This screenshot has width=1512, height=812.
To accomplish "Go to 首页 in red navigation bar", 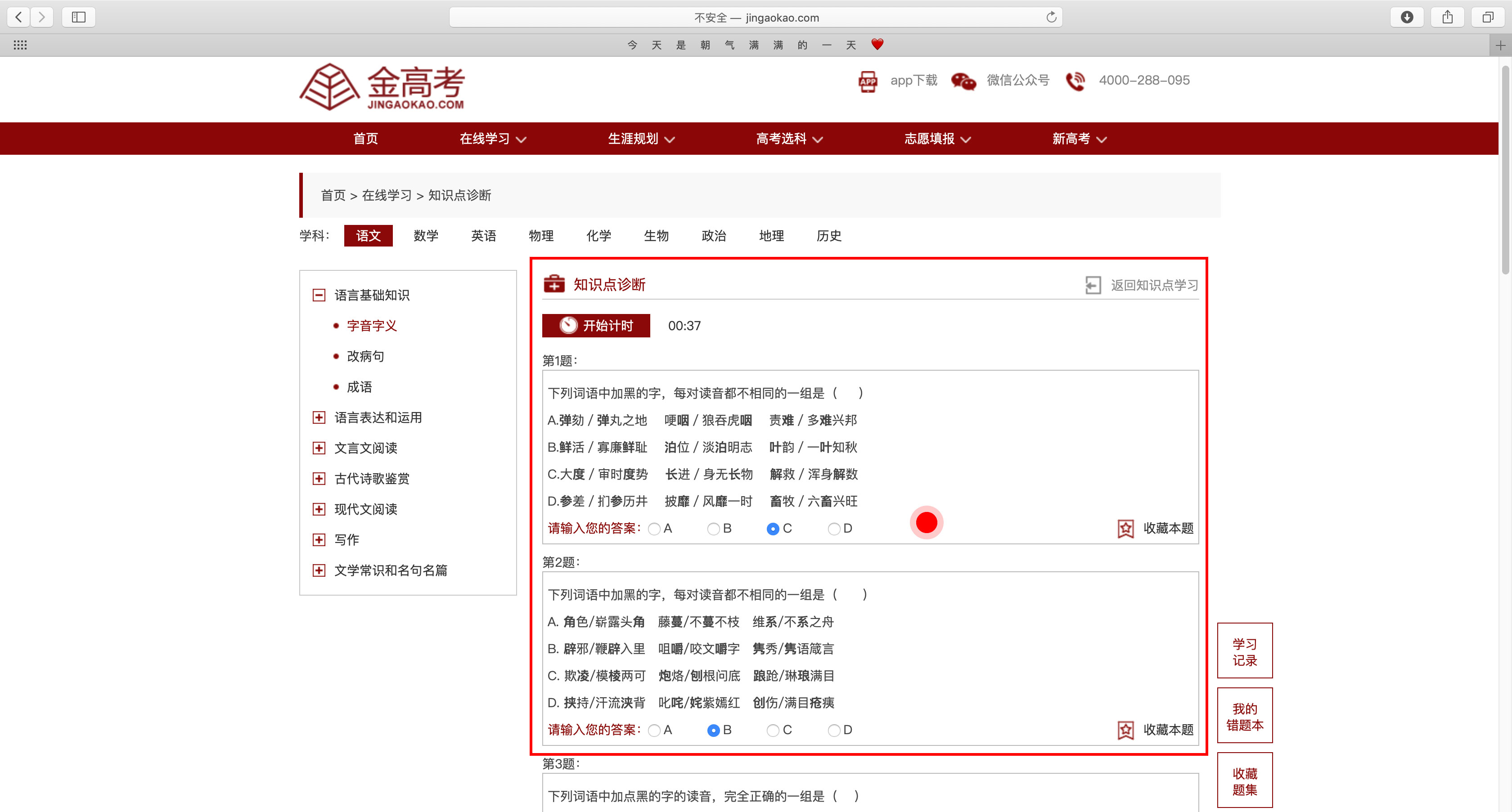I will 365,139.
